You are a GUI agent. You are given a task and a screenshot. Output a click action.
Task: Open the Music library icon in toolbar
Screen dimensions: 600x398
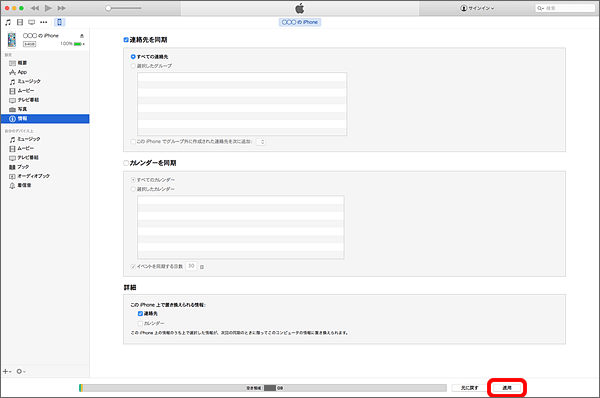tap(8, 22)
